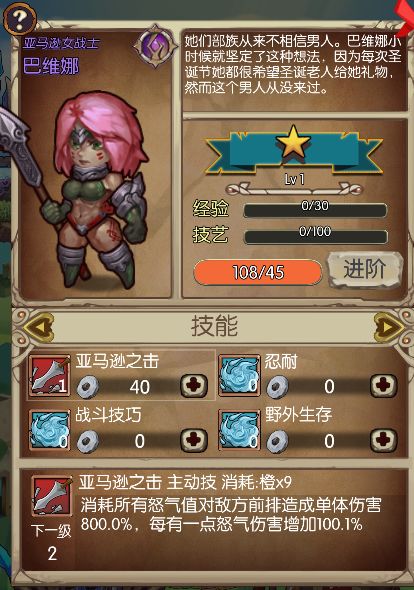
Task: Select the 战斗技巧 skill icon
Action: click(50, 430)
